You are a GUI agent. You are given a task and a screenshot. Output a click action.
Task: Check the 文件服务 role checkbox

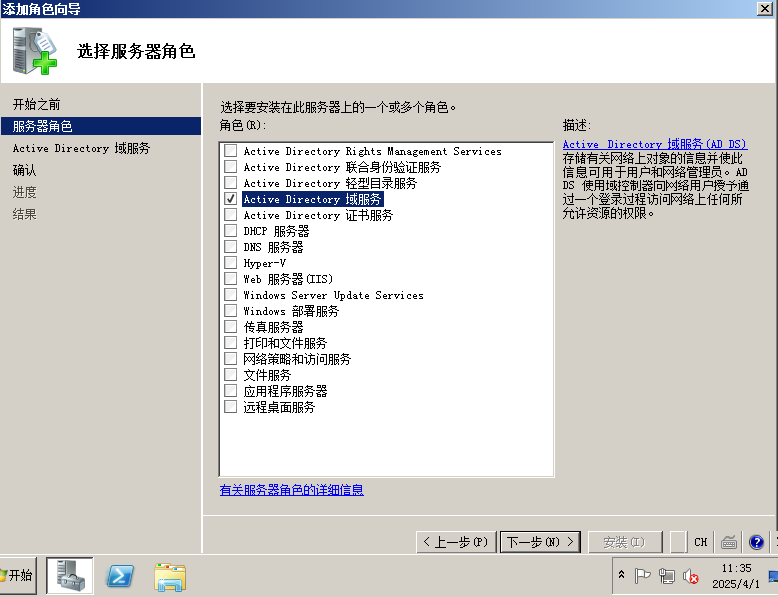[x=230, y=375]
